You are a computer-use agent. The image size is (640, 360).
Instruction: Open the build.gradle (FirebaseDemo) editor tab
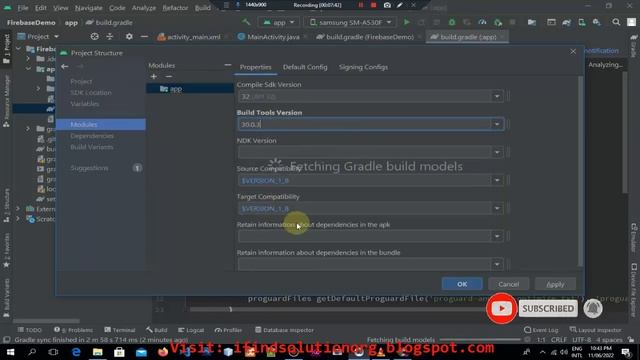[x=369, y=37]
